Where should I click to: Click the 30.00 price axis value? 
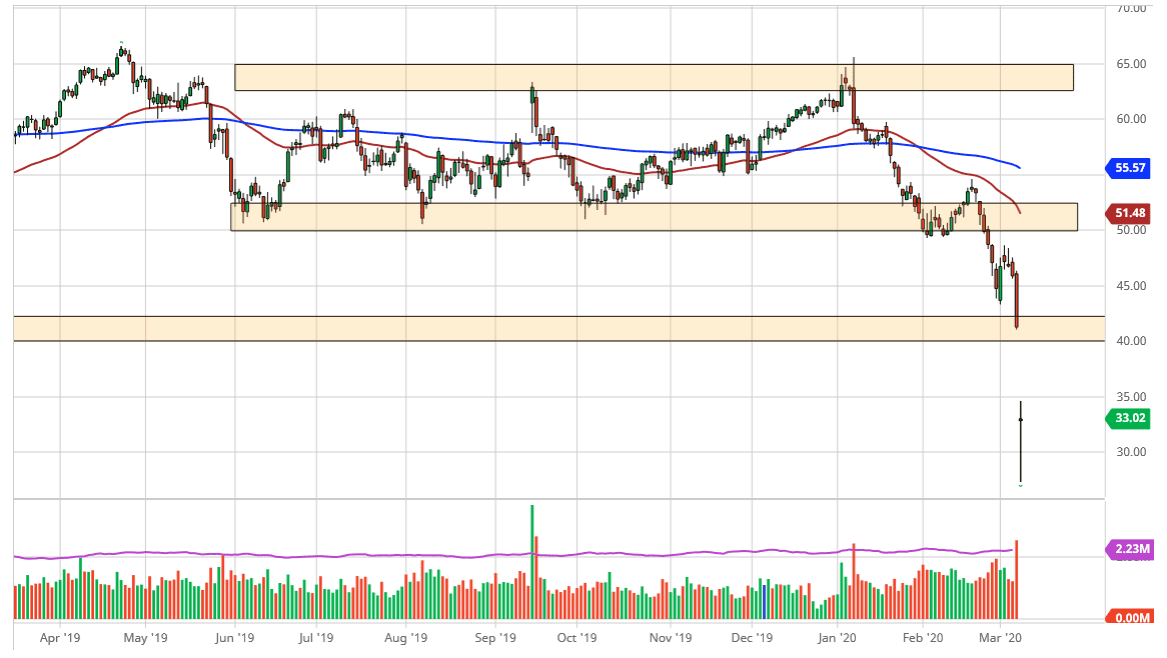coord(1131,452)
